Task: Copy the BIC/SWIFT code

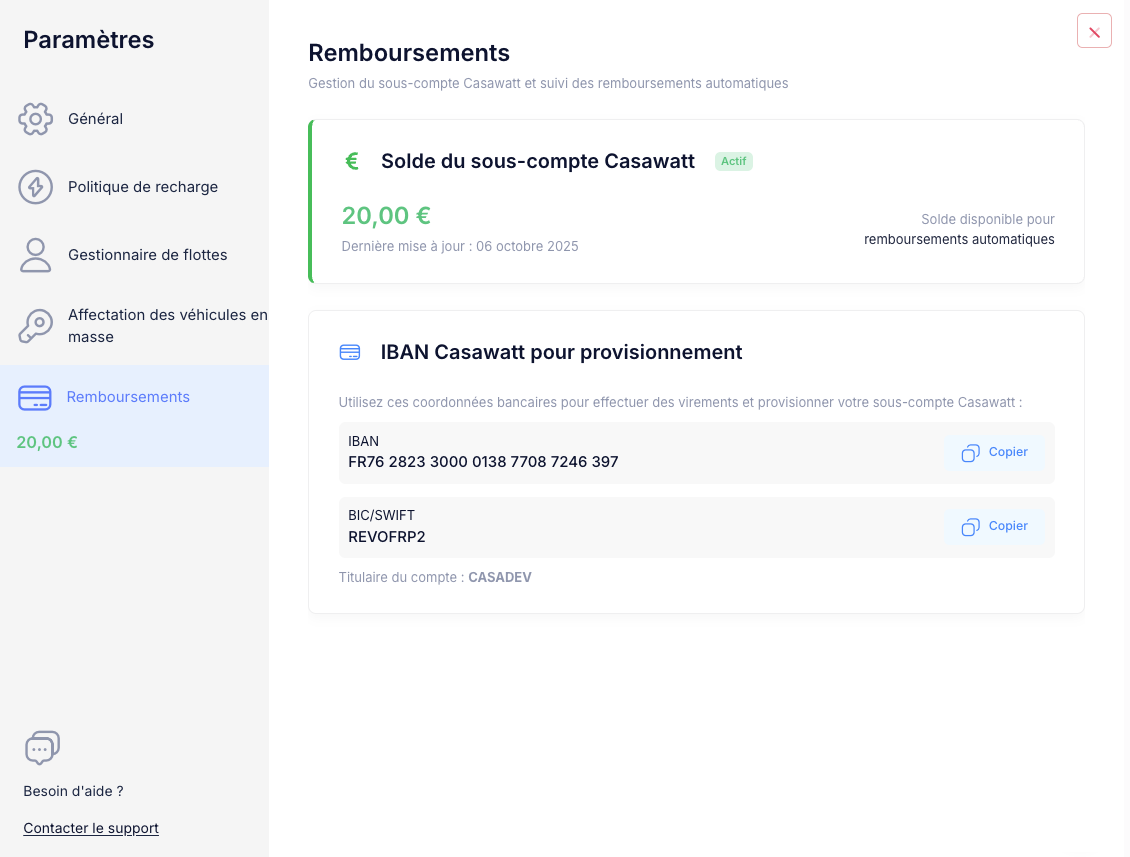Action: [995, 527]
